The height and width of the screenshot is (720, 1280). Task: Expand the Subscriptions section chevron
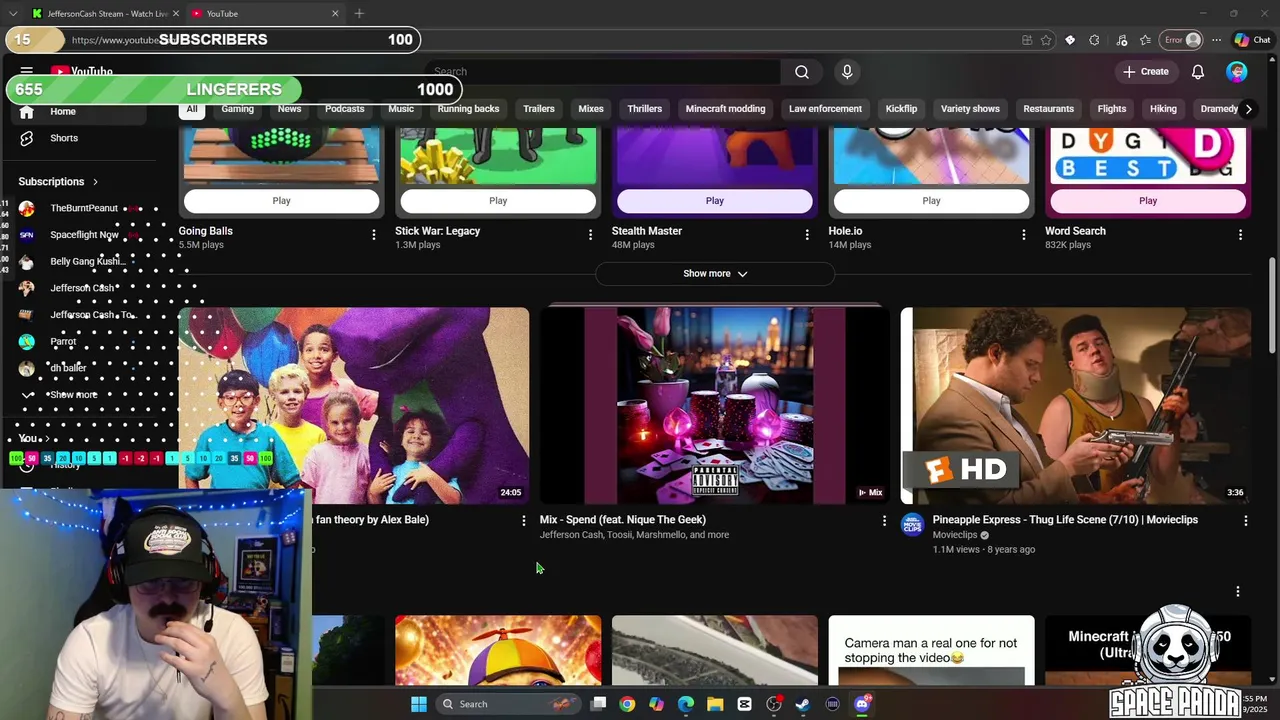tap(95, 182)
